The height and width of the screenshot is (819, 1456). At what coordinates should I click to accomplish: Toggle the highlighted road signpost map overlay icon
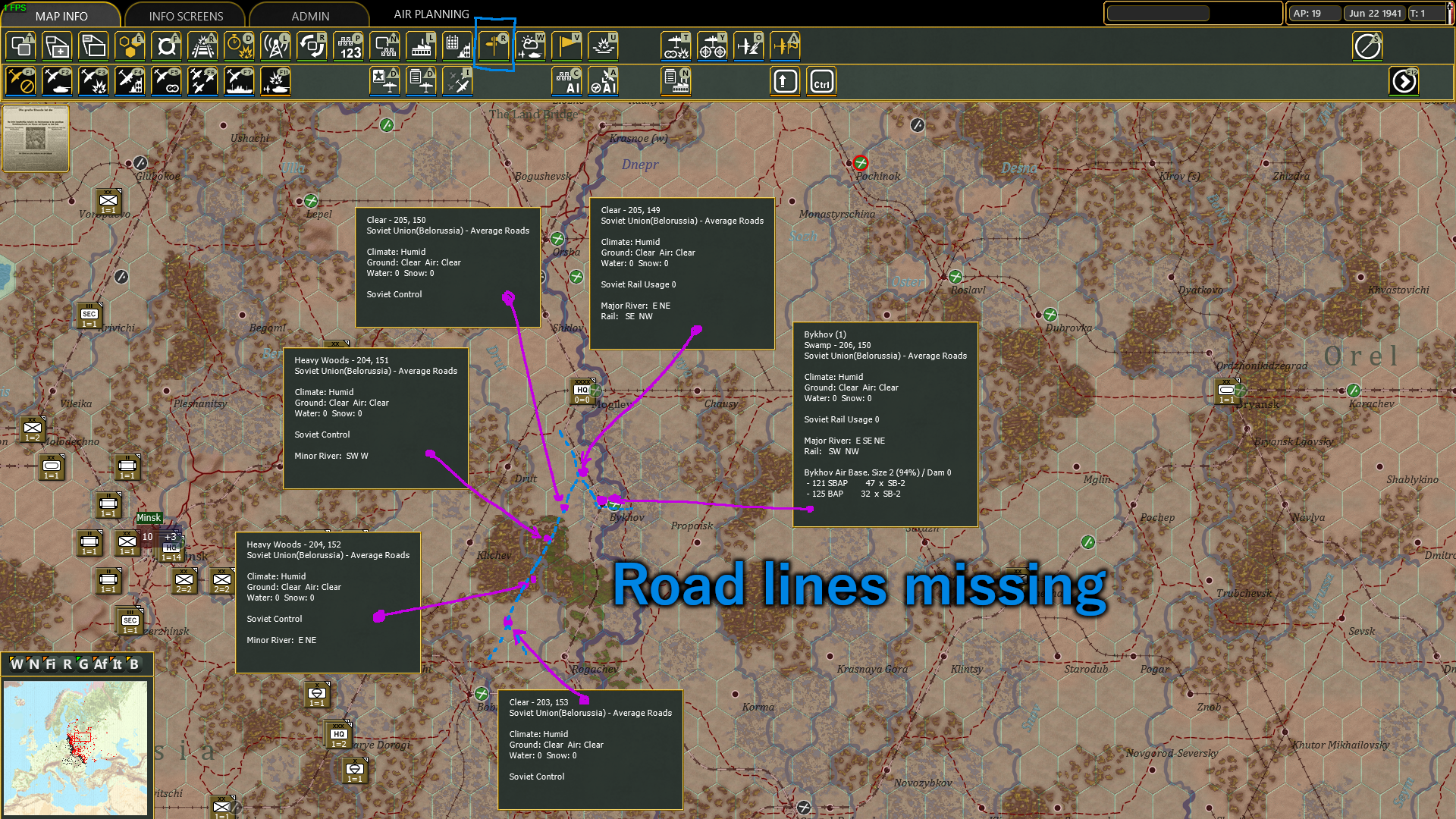click(x=494, y=45)
